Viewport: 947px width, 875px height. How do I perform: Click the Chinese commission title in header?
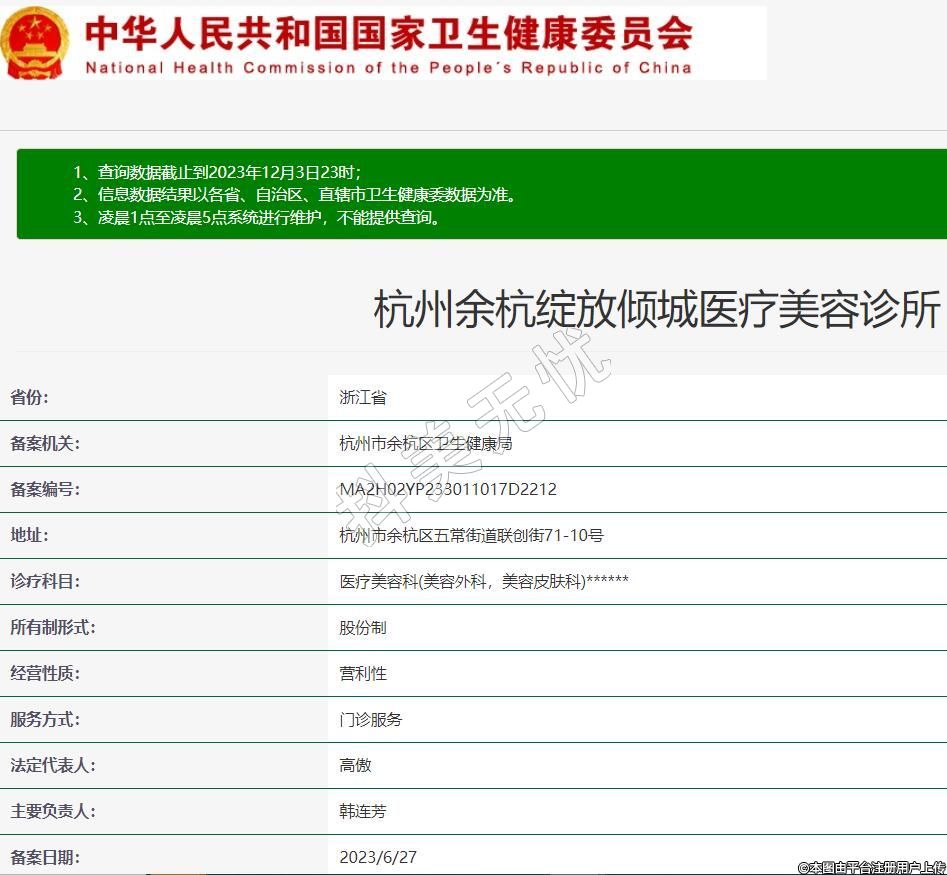[388, 32]
